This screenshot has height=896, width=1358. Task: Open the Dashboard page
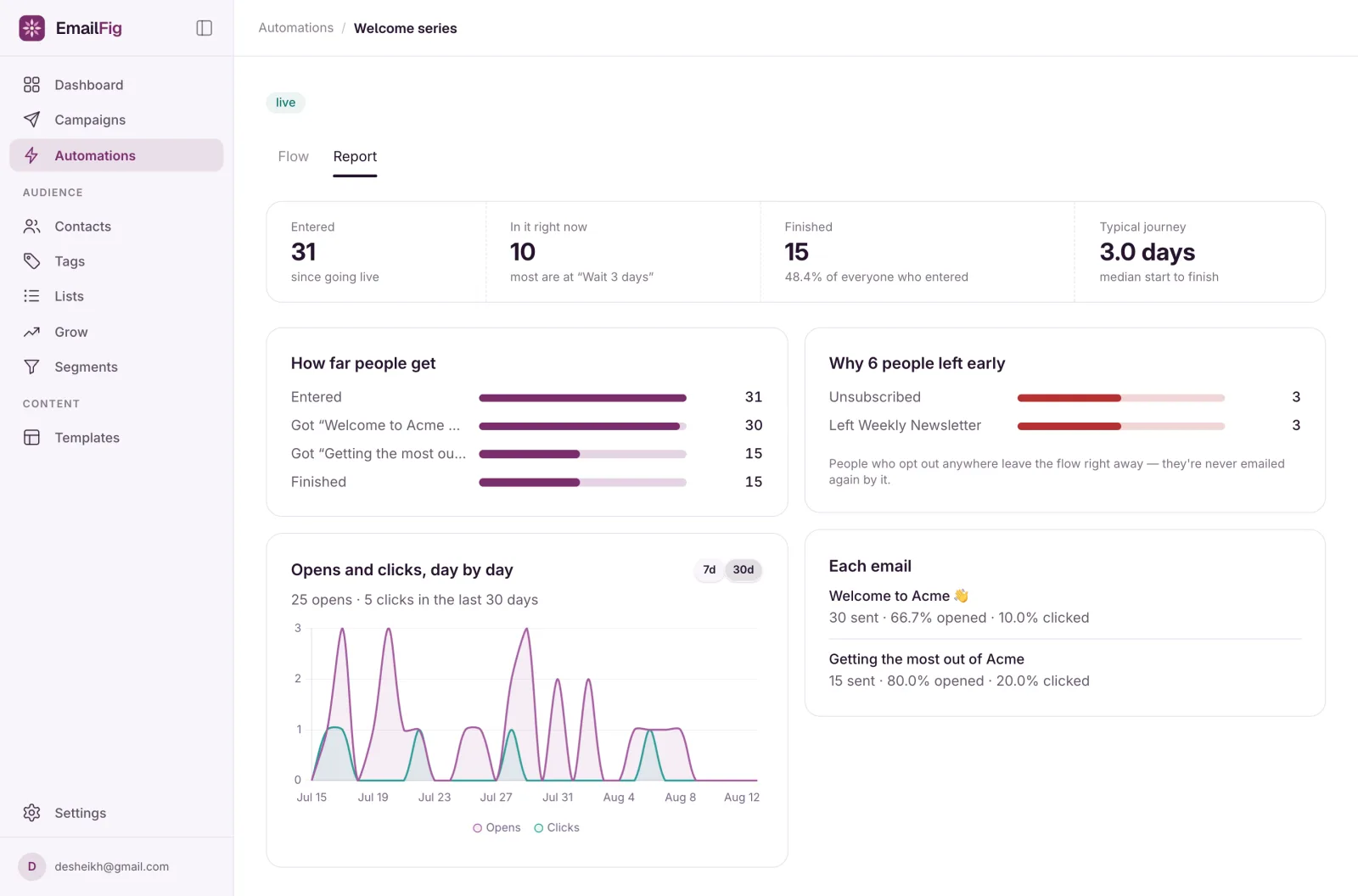click(x=116, y=85)
